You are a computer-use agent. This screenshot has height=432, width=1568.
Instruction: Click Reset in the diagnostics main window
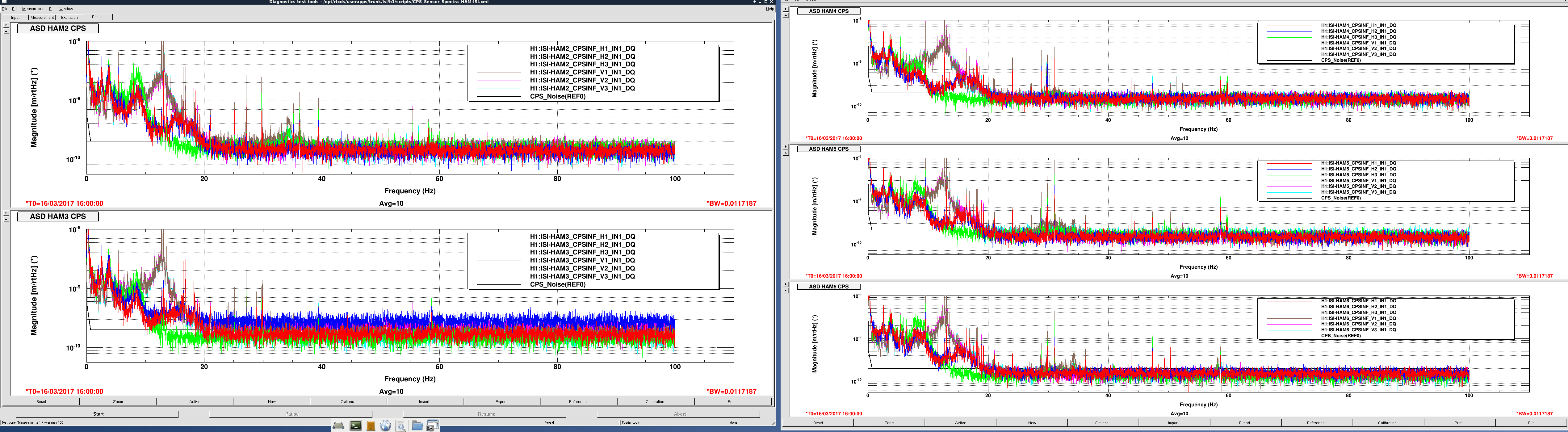41,401
